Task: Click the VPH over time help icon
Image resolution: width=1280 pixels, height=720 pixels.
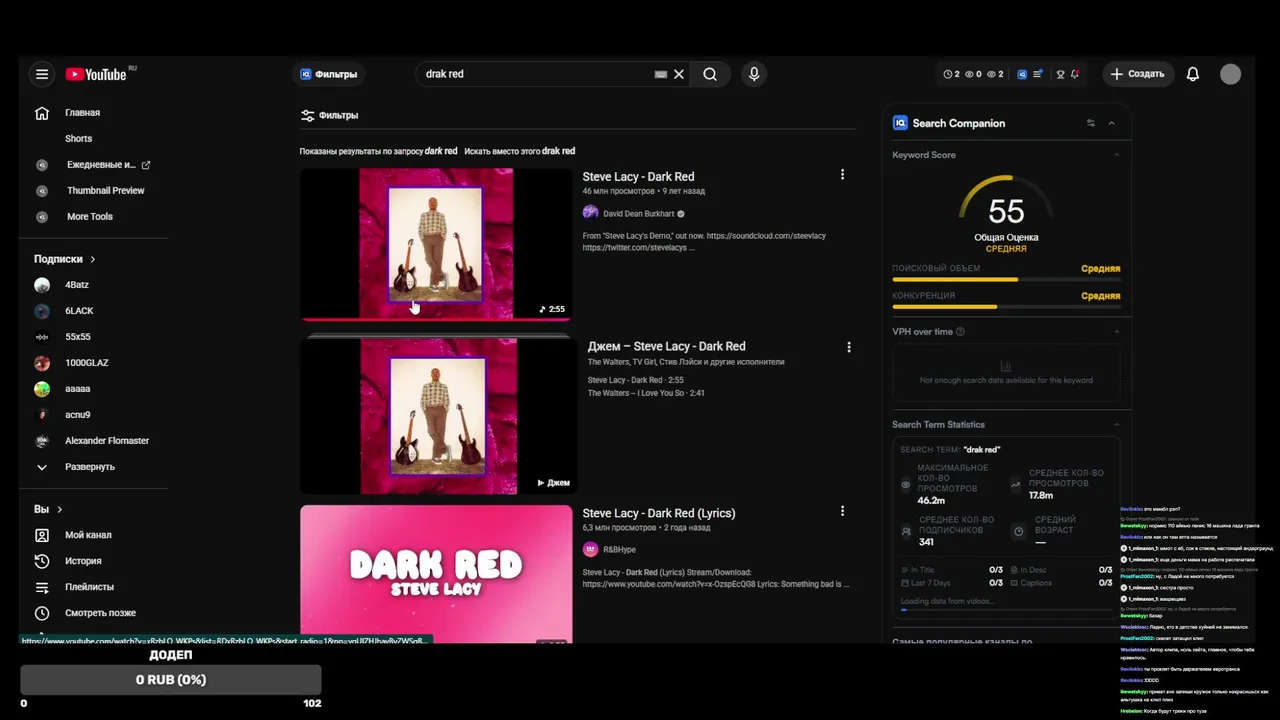Action: (960, 332)
